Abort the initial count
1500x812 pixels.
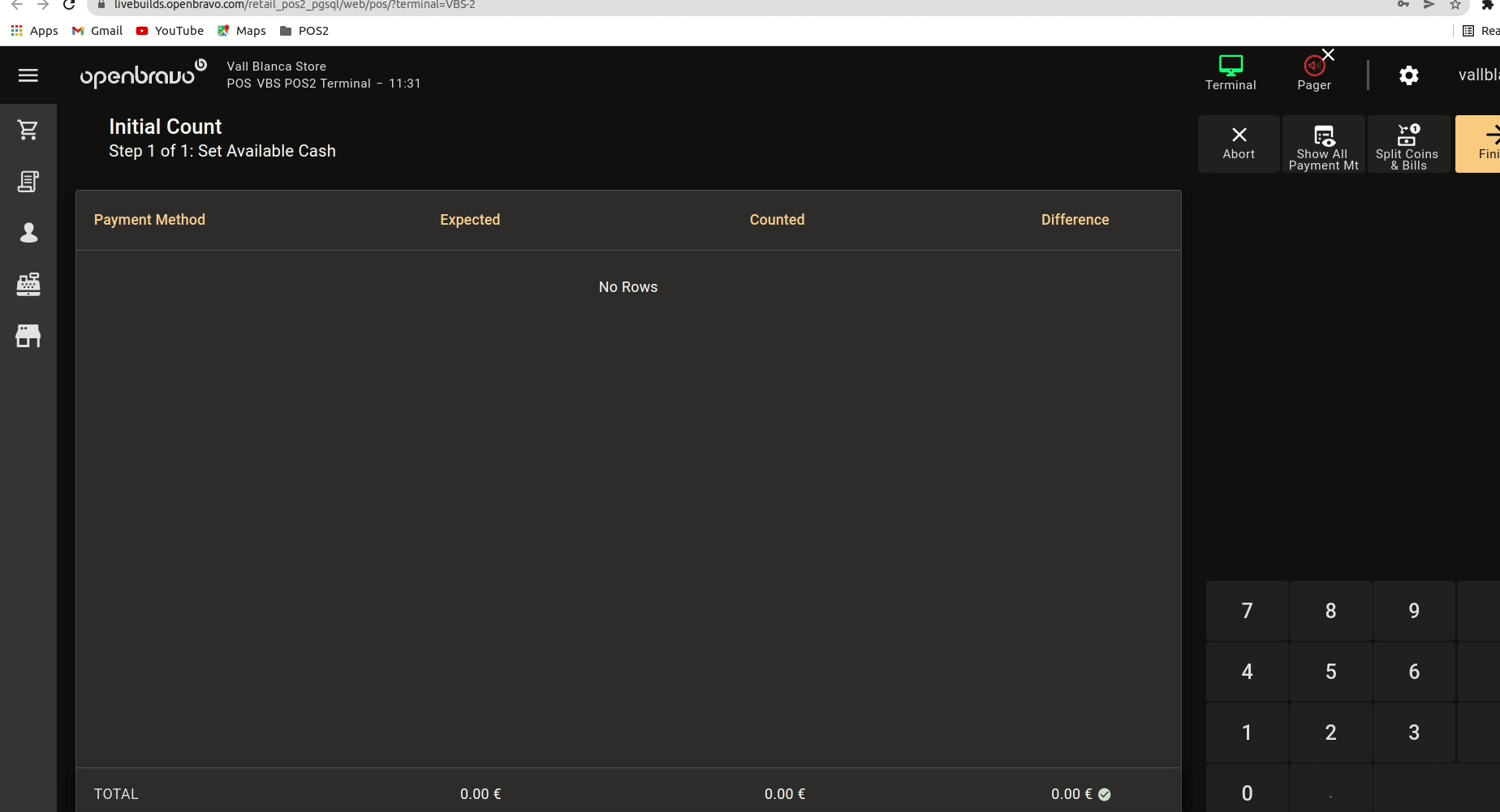point(1239,144)
